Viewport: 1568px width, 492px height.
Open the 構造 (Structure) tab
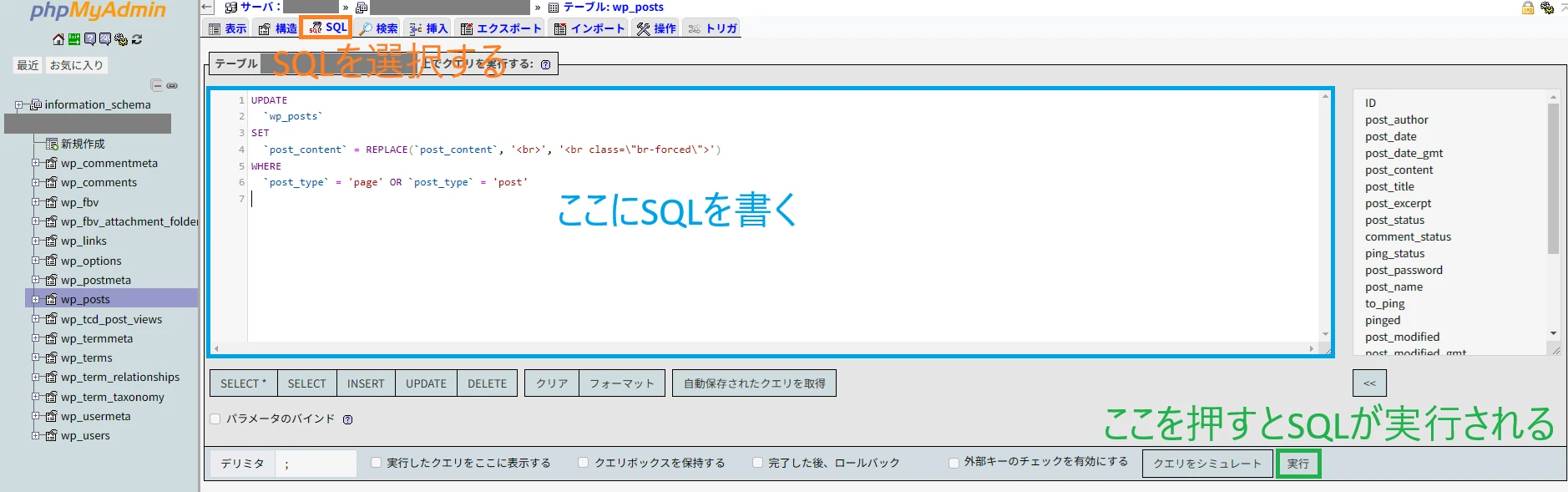[x=277, y=28]
